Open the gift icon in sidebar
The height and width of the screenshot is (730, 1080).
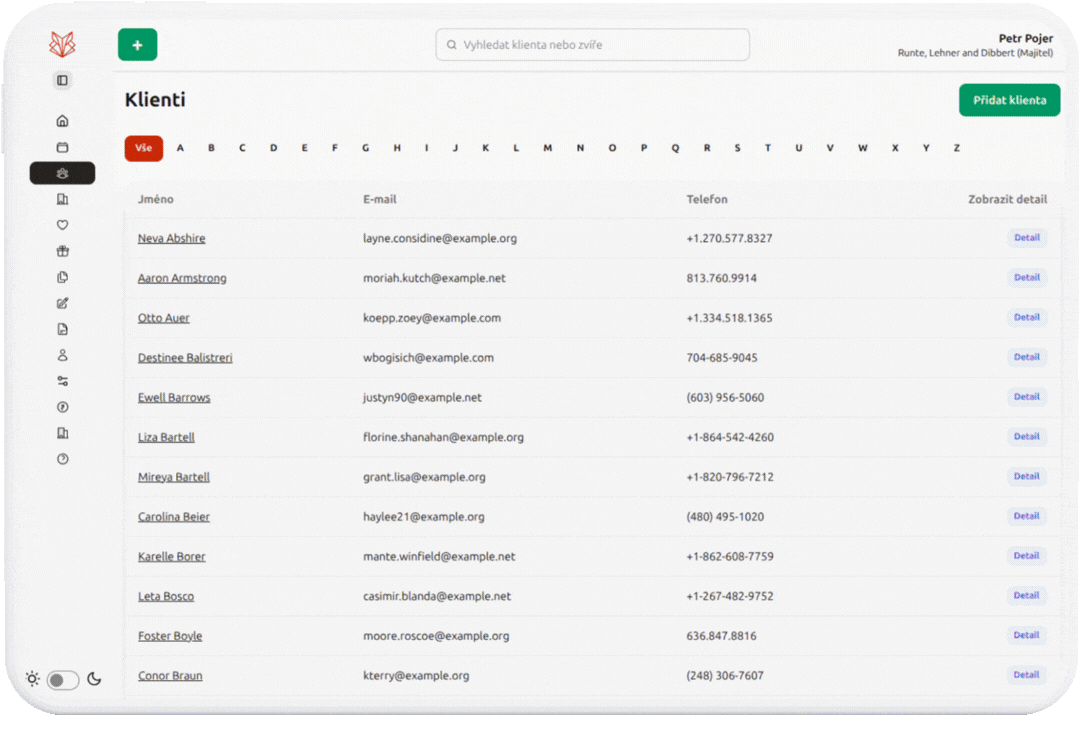62,251
